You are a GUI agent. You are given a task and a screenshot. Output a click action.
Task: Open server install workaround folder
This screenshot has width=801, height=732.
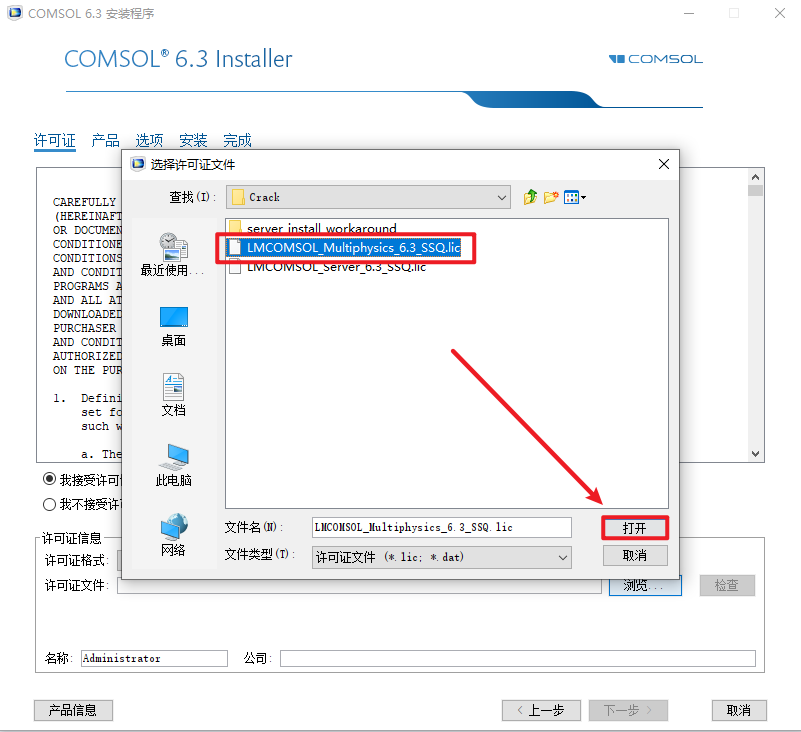click(313, 227)
